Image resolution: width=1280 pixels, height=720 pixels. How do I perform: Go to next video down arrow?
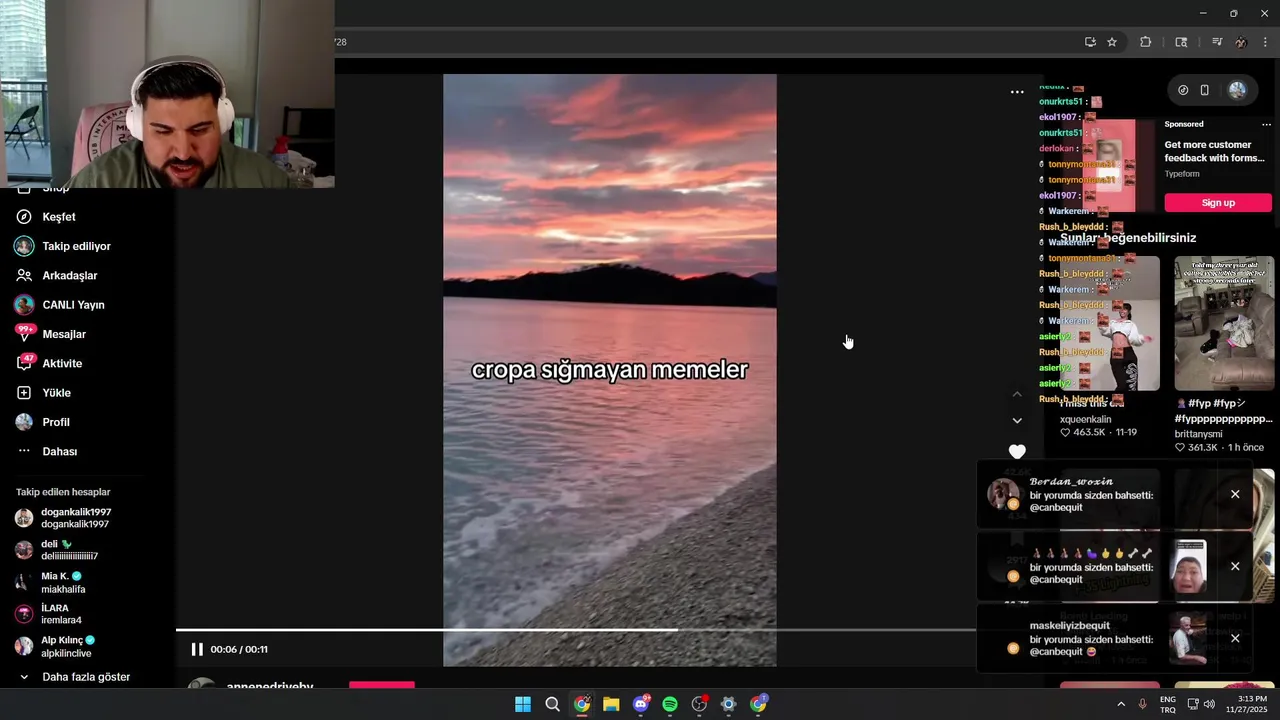1017,421
